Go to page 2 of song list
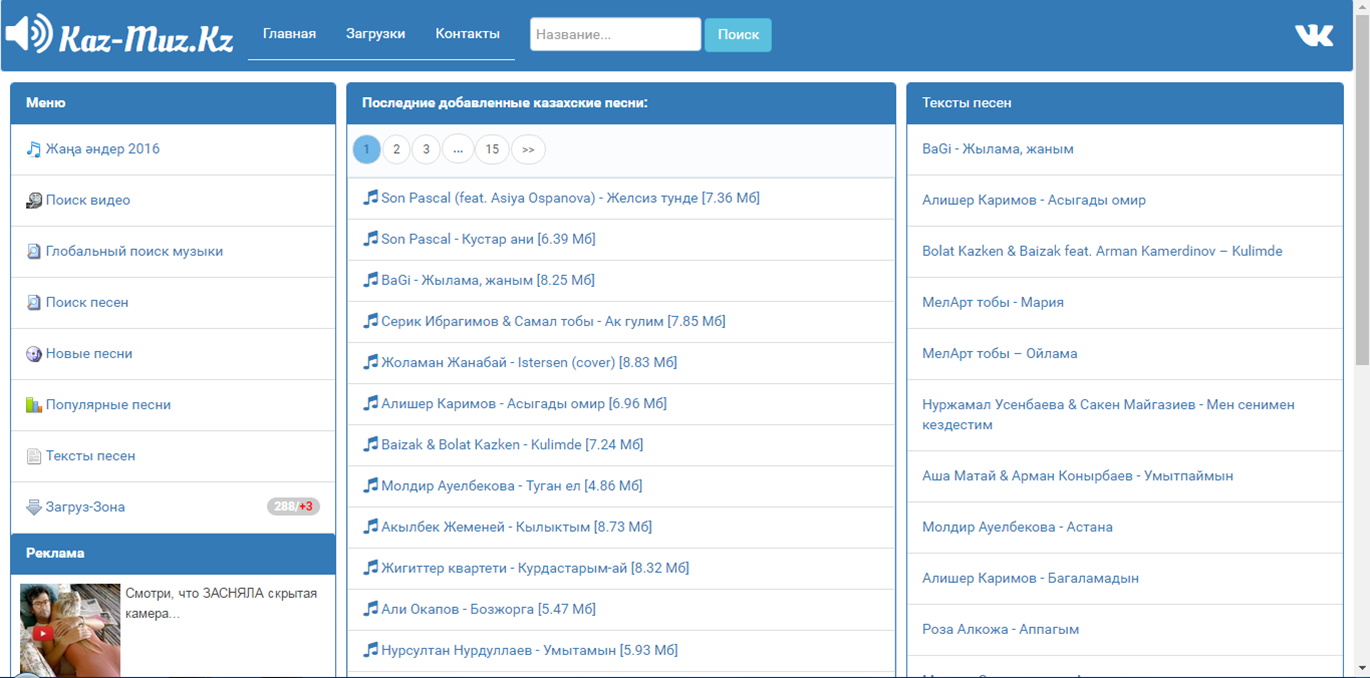This screenshot has width=1370, height=678. pyautogui.click(x=396, y=150)
